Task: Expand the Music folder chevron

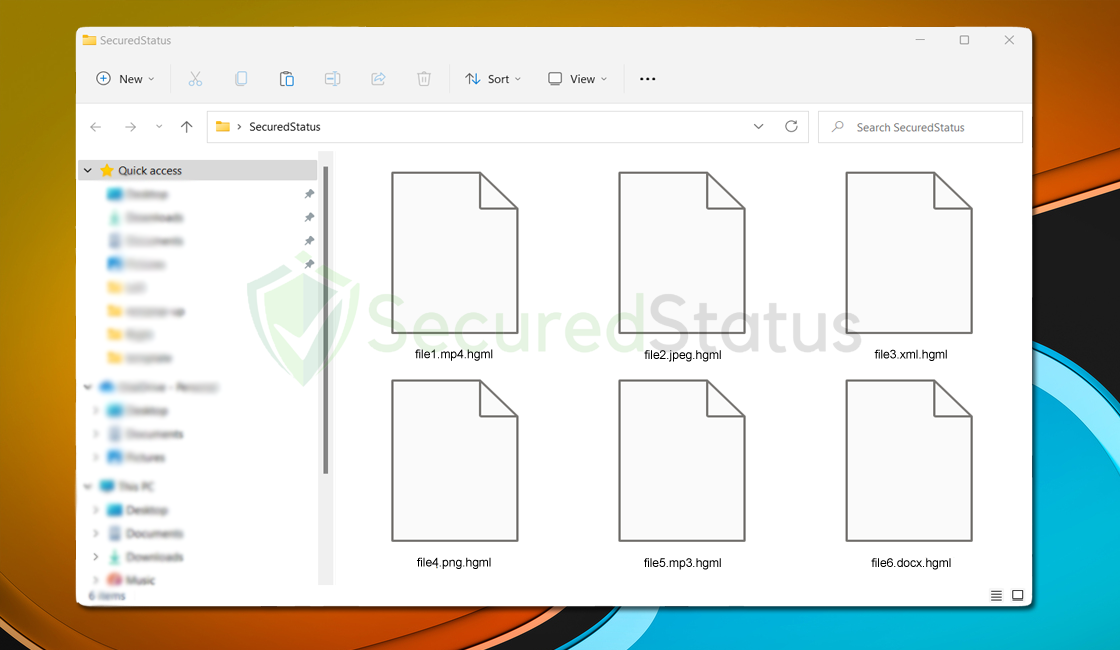Action: tap(96, 580)
